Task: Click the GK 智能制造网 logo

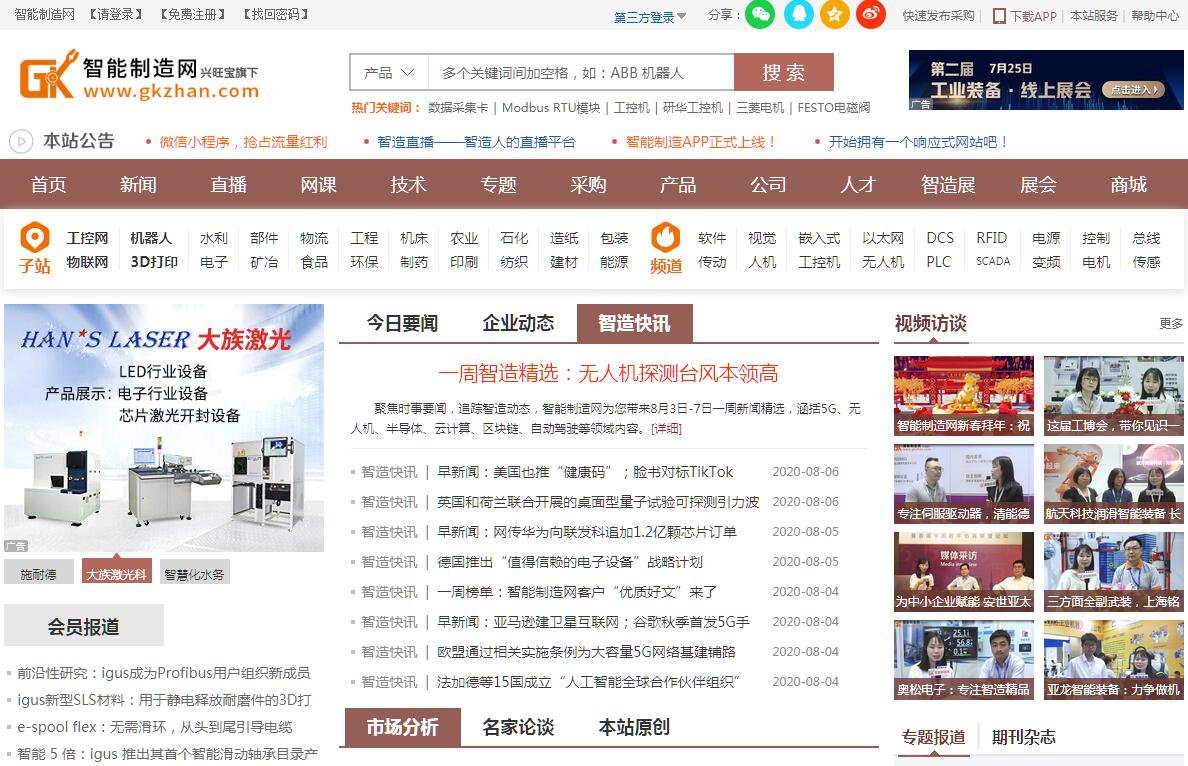Action: (x=139, y=77)
